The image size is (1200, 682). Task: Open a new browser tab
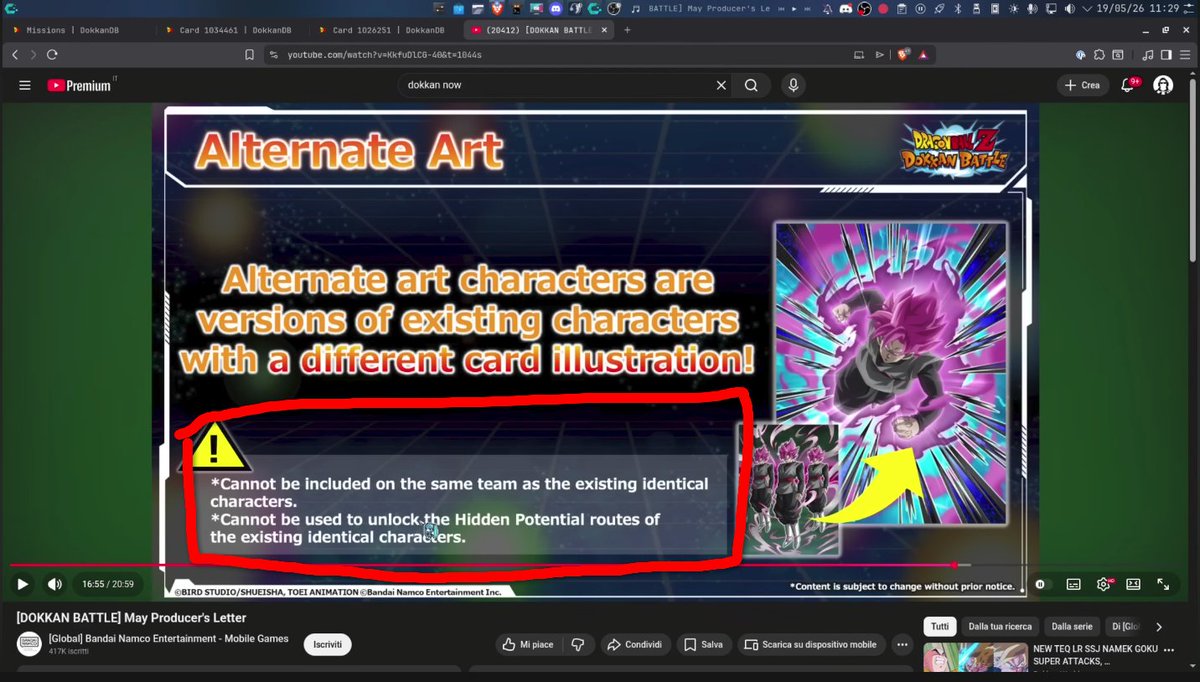[627, 30]
